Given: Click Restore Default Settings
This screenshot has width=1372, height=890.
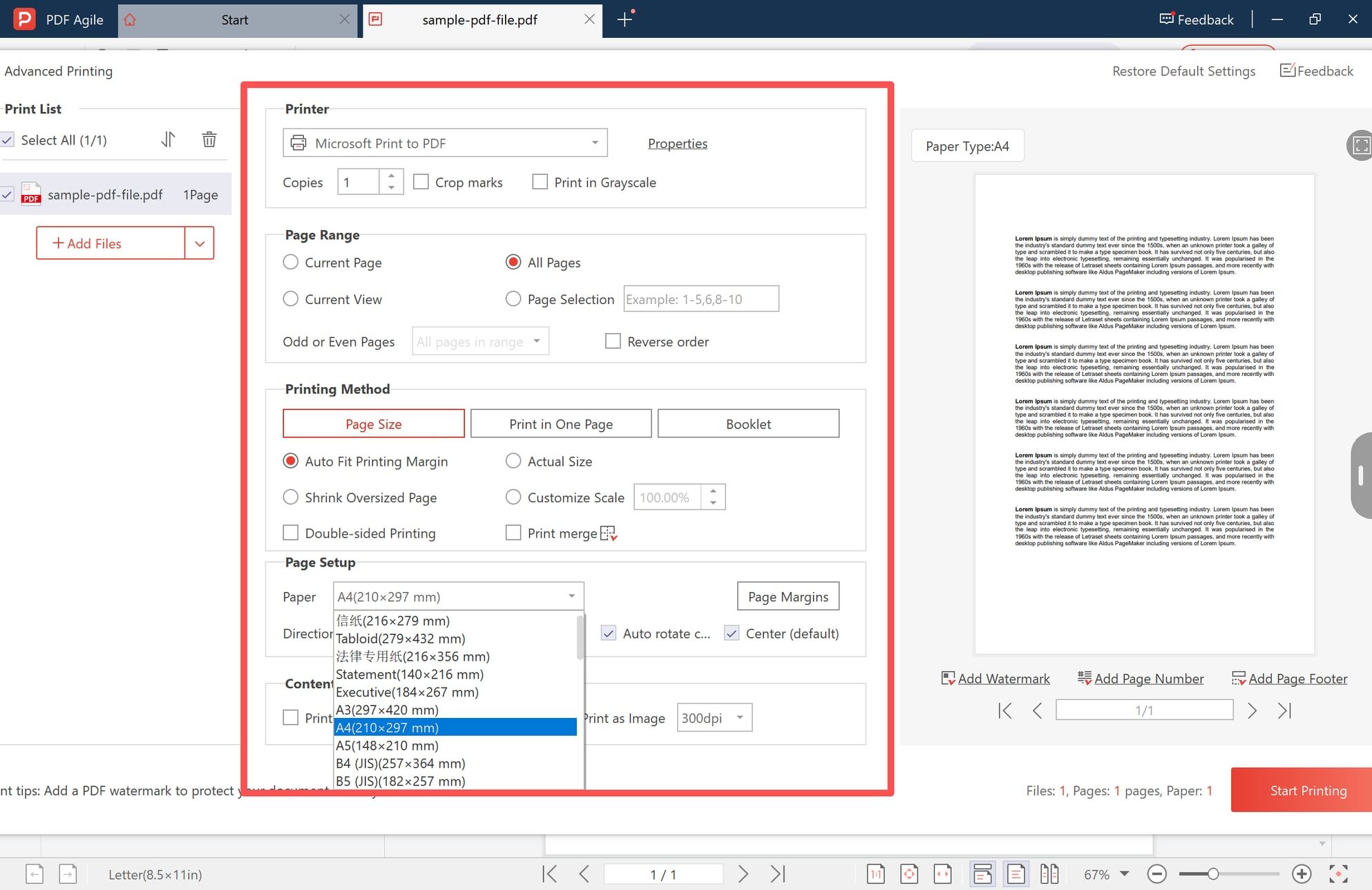Looking at the screenshot, I should (x=1183, y=70).
